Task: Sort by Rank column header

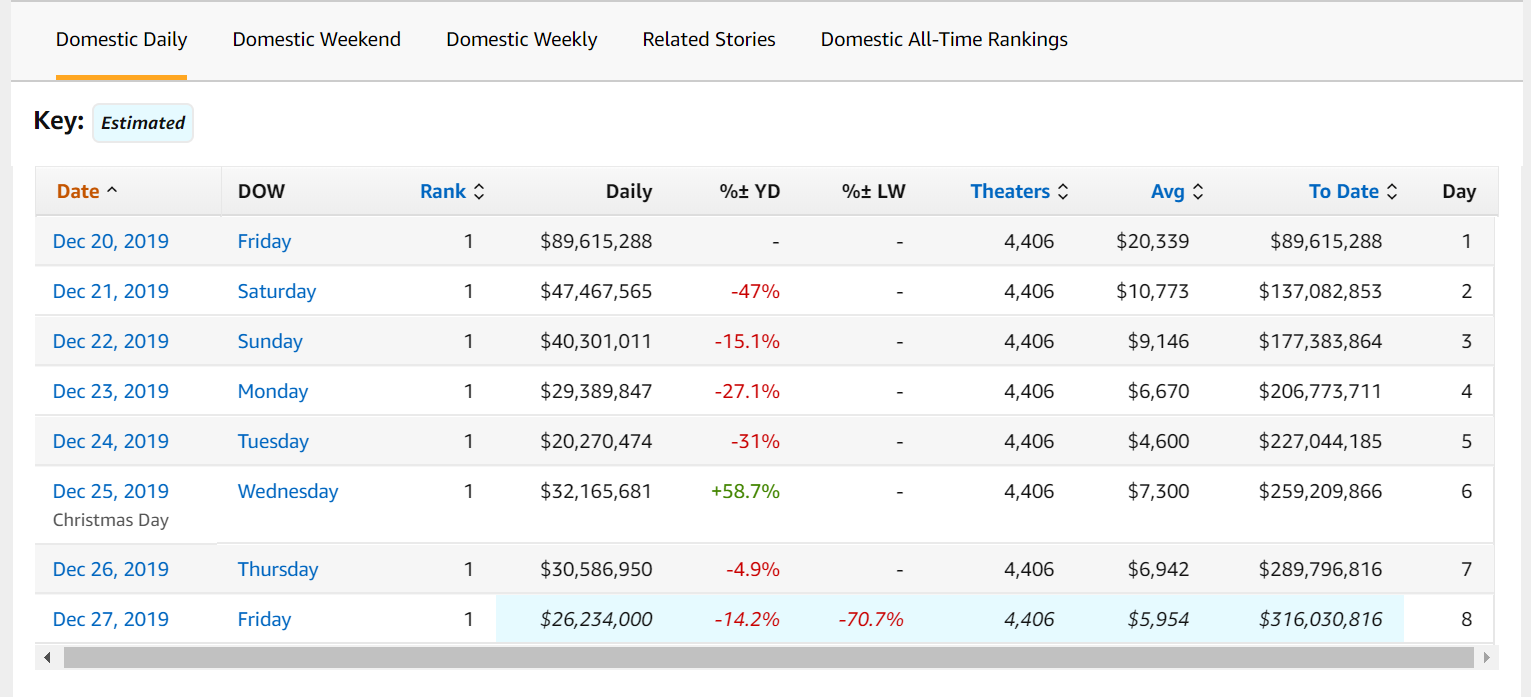Action: click(x=443, y=191)
